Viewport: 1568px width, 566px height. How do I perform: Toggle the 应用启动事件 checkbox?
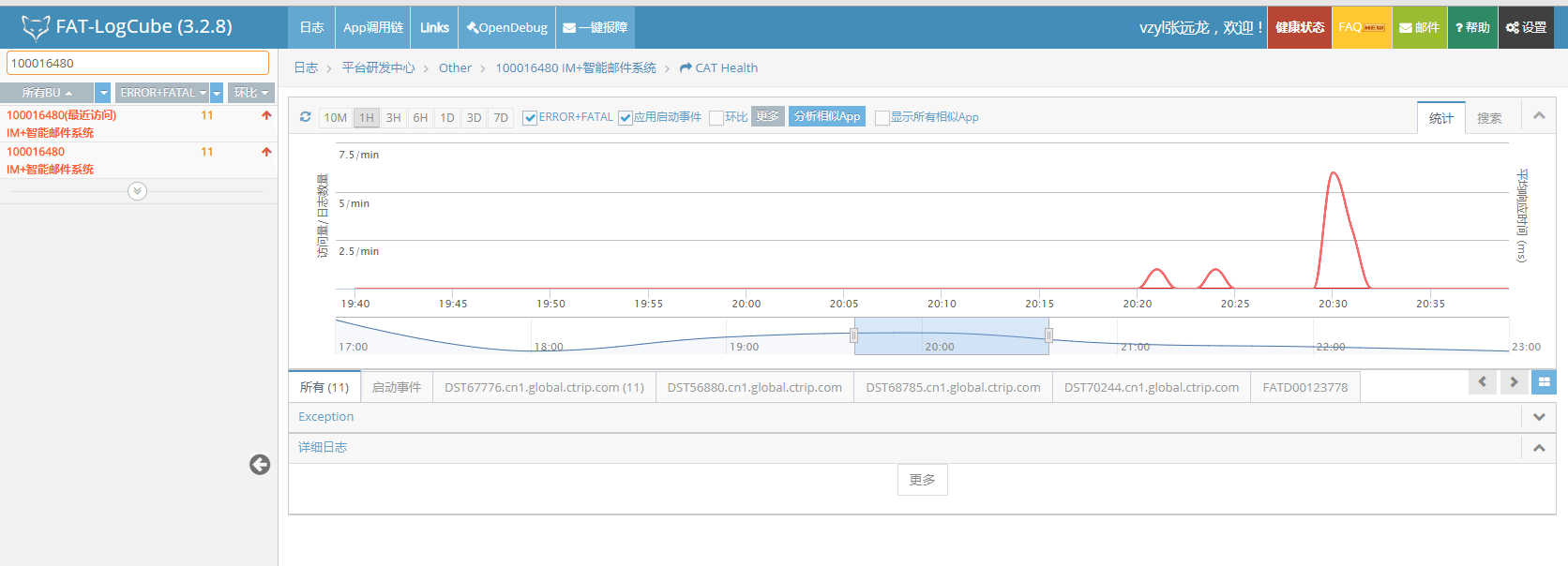tap(626, 118)
